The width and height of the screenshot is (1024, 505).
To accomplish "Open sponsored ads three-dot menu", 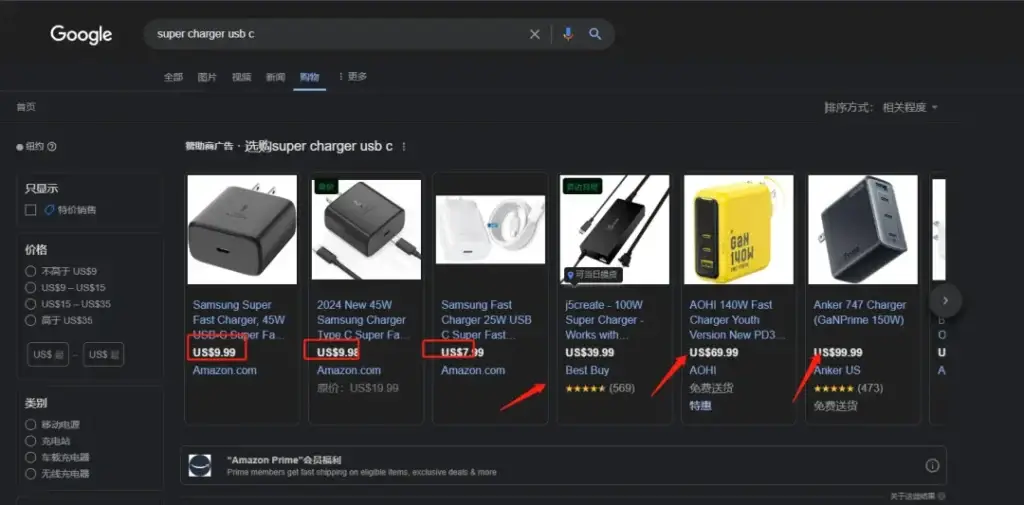I will [x=404, y=147].
